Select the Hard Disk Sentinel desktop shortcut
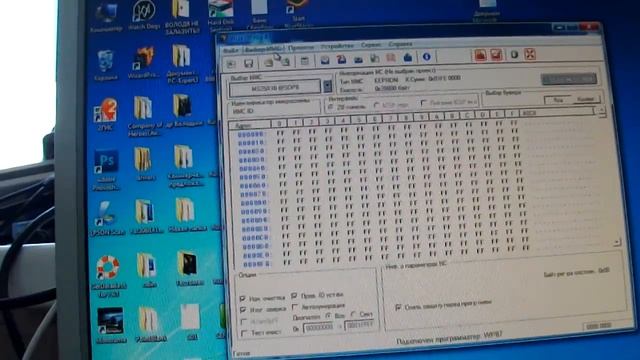 [x=220, y=16]
